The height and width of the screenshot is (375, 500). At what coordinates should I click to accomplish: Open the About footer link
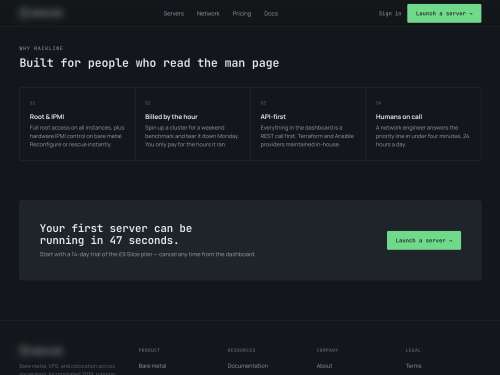[324, 366]
